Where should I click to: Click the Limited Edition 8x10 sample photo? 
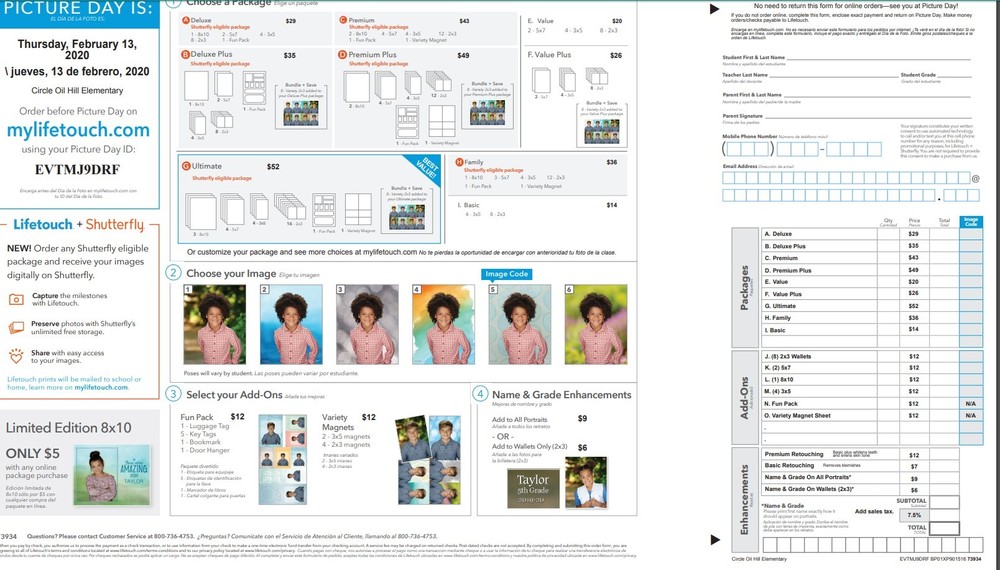click(x=112, y=474)
